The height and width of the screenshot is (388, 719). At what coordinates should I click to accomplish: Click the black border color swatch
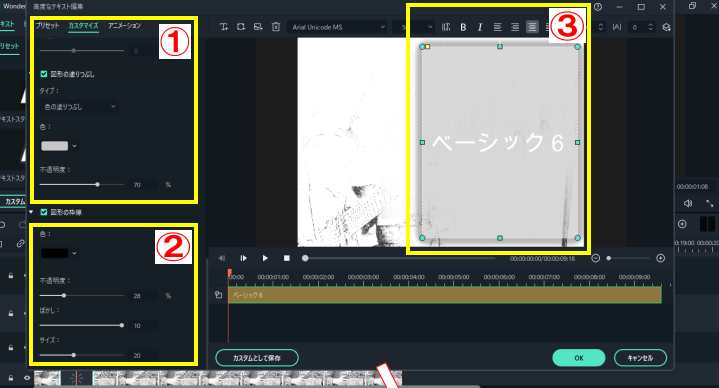coord(55,253)
